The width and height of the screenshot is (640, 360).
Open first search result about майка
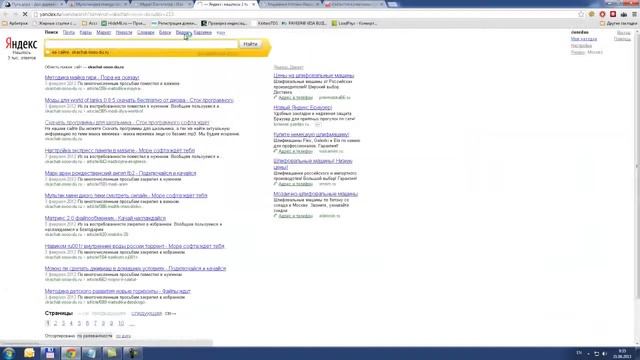click(x=92, y=78)
